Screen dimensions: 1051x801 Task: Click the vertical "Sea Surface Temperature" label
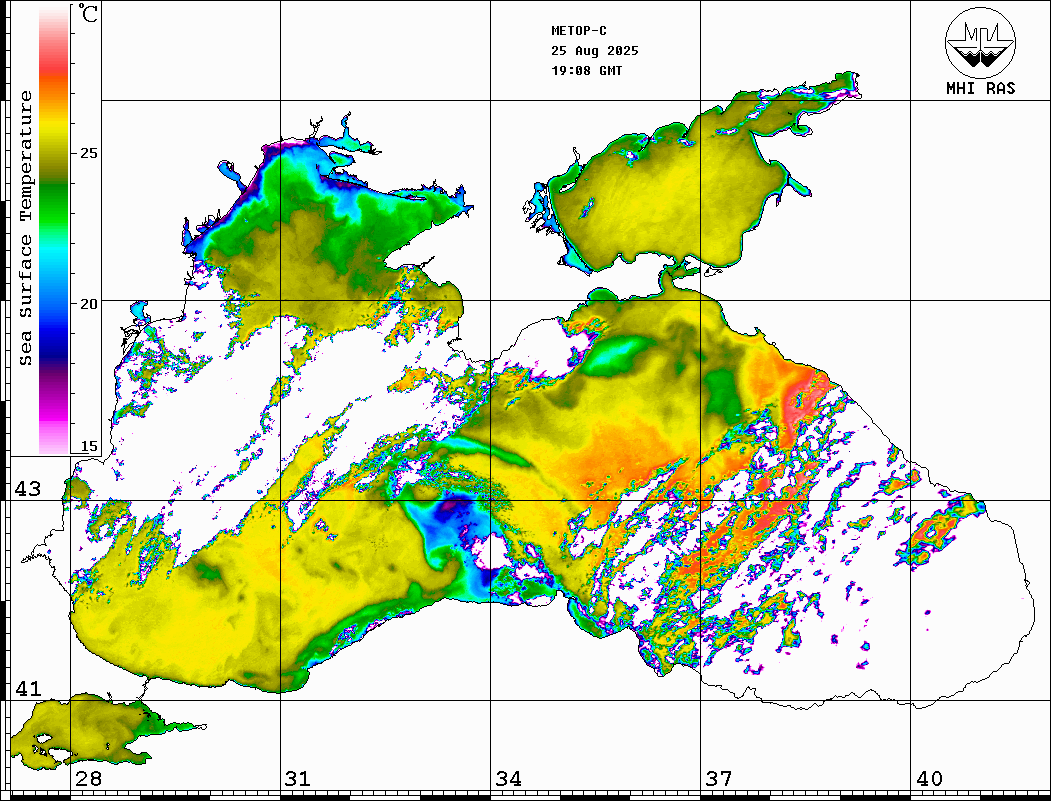[25, 228]
